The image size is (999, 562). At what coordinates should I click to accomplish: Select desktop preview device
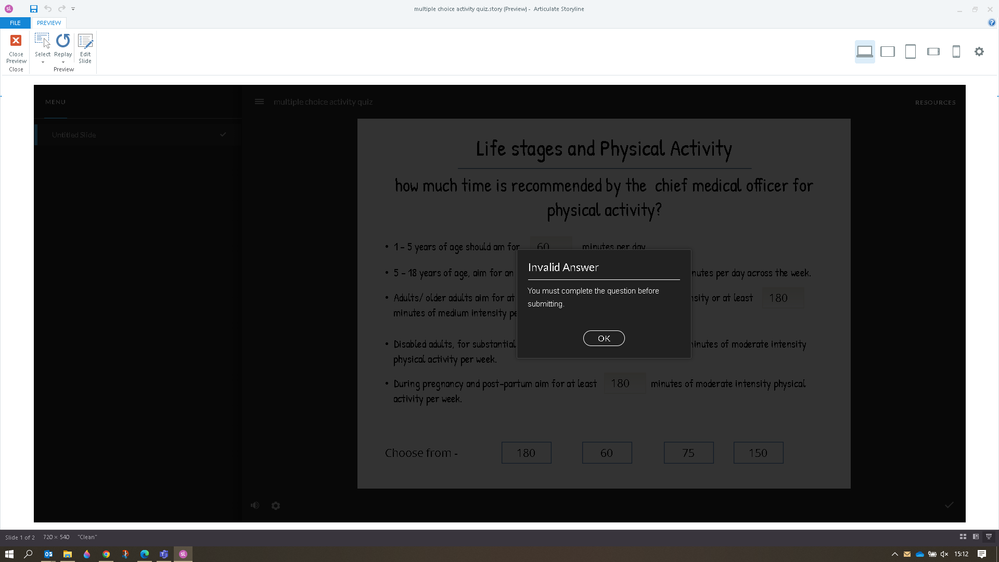click(x=865, y=51)
